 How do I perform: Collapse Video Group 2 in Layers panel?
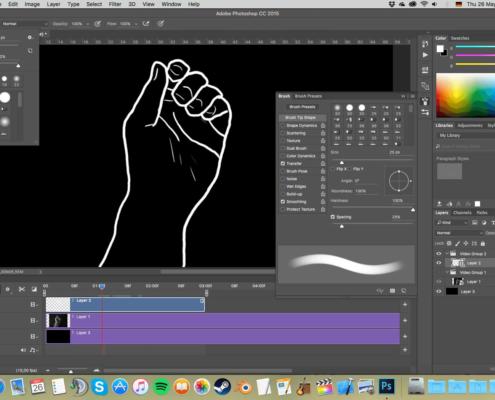pyautogui.click(x=447, y=254)
